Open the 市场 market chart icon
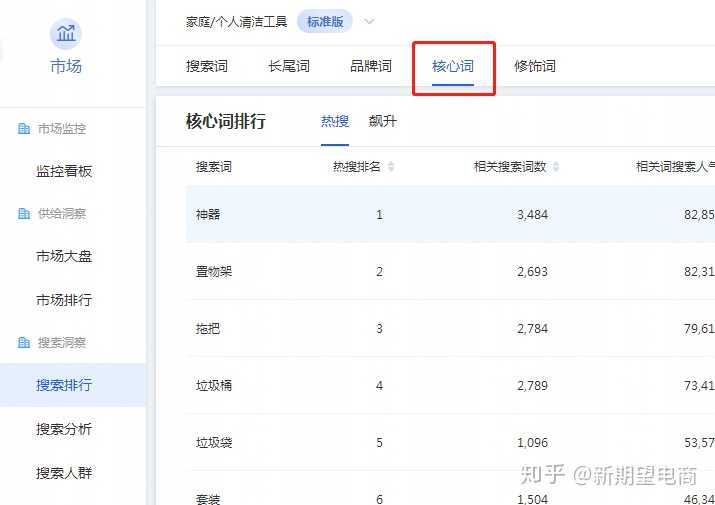Viewport: 715px width, 505px height. pyautogui.click(x=66, y=34)
